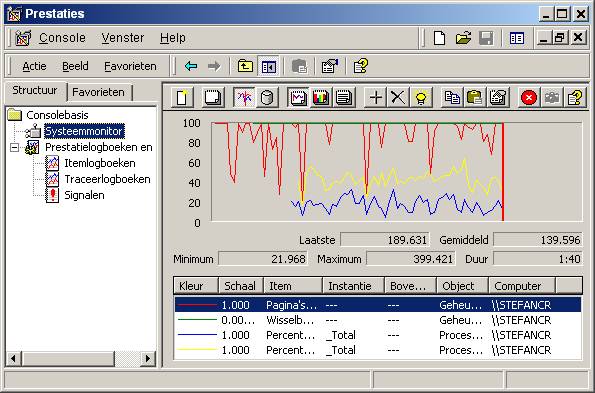The width and height of the screenshot is (595, 393).
Task: Switch to the histogram view icon
Action: point(321,98)
